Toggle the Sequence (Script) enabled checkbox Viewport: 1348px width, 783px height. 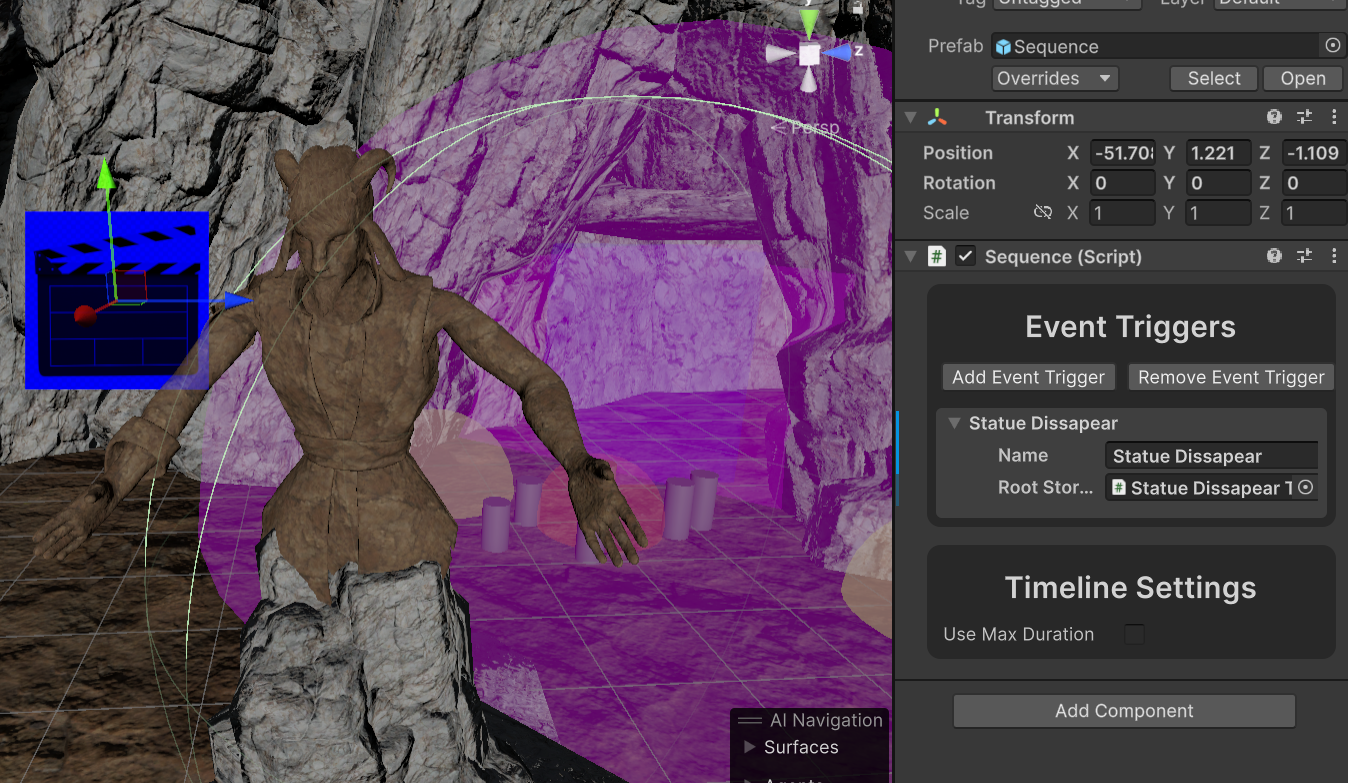pyautogui.click(x=965, y=256)
